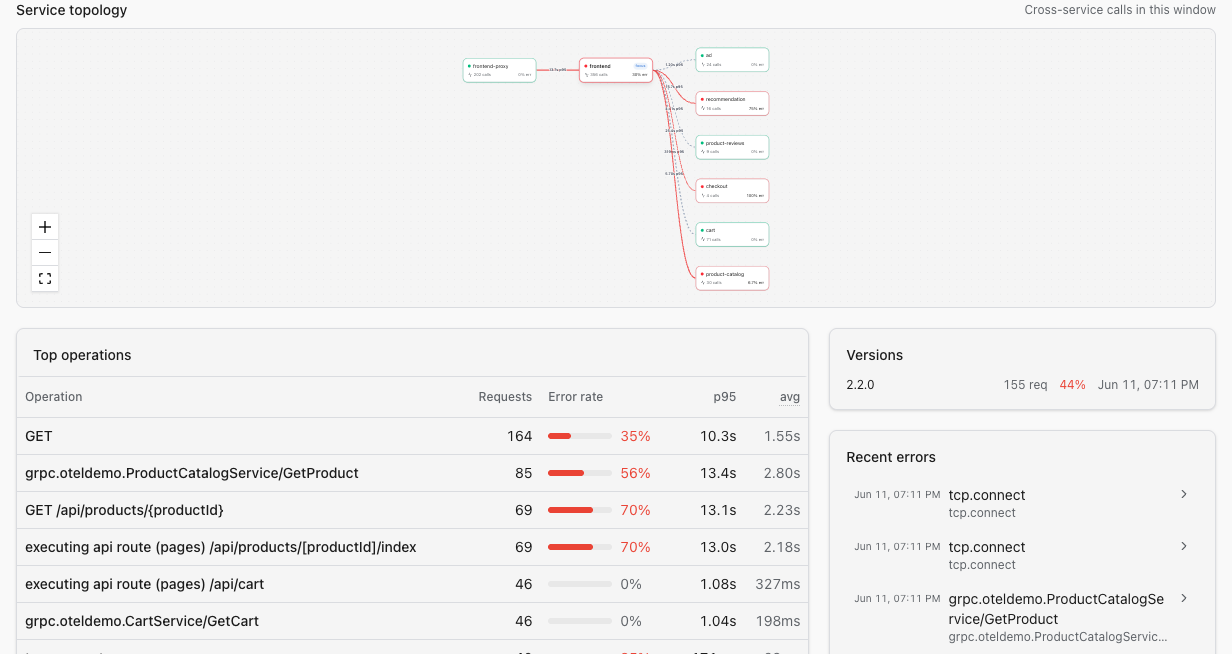Open grpc.oteldemo.CartService/GetCart operation row
The height and width of the screenshot is (654, 1232).
pos(412,621)
